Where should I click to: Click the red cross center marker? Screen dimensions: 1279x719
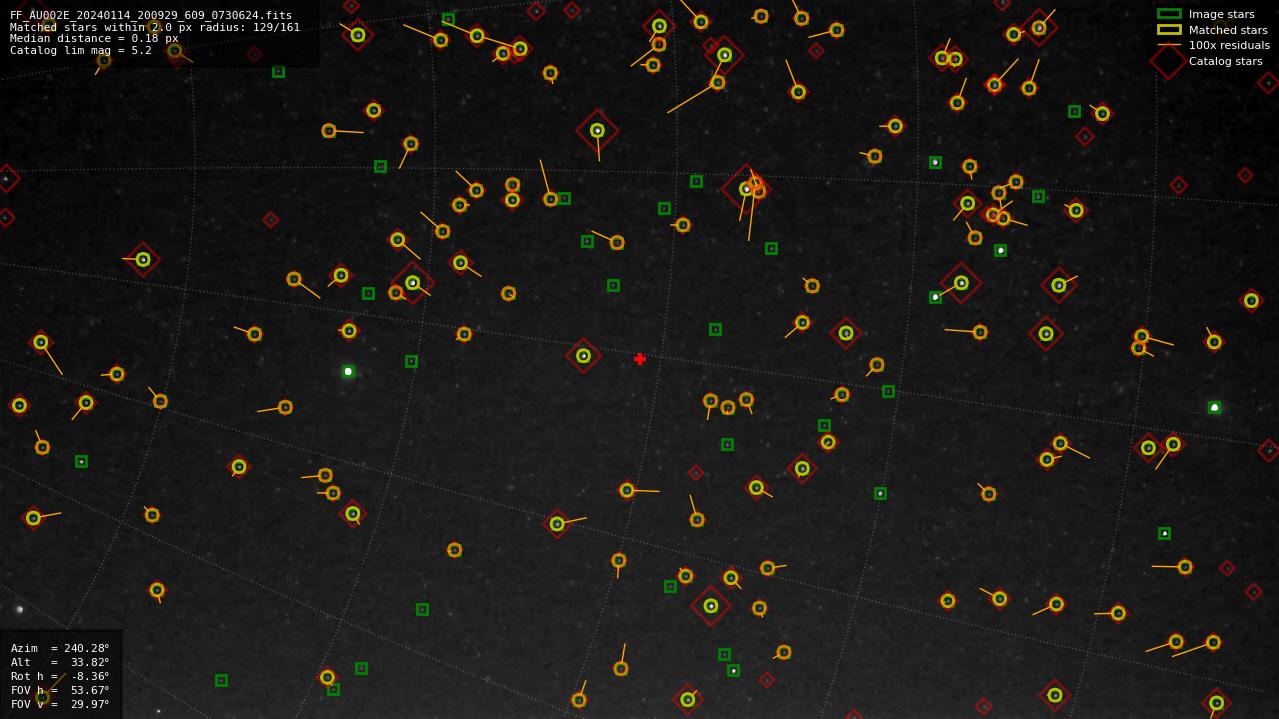point(640,359)
